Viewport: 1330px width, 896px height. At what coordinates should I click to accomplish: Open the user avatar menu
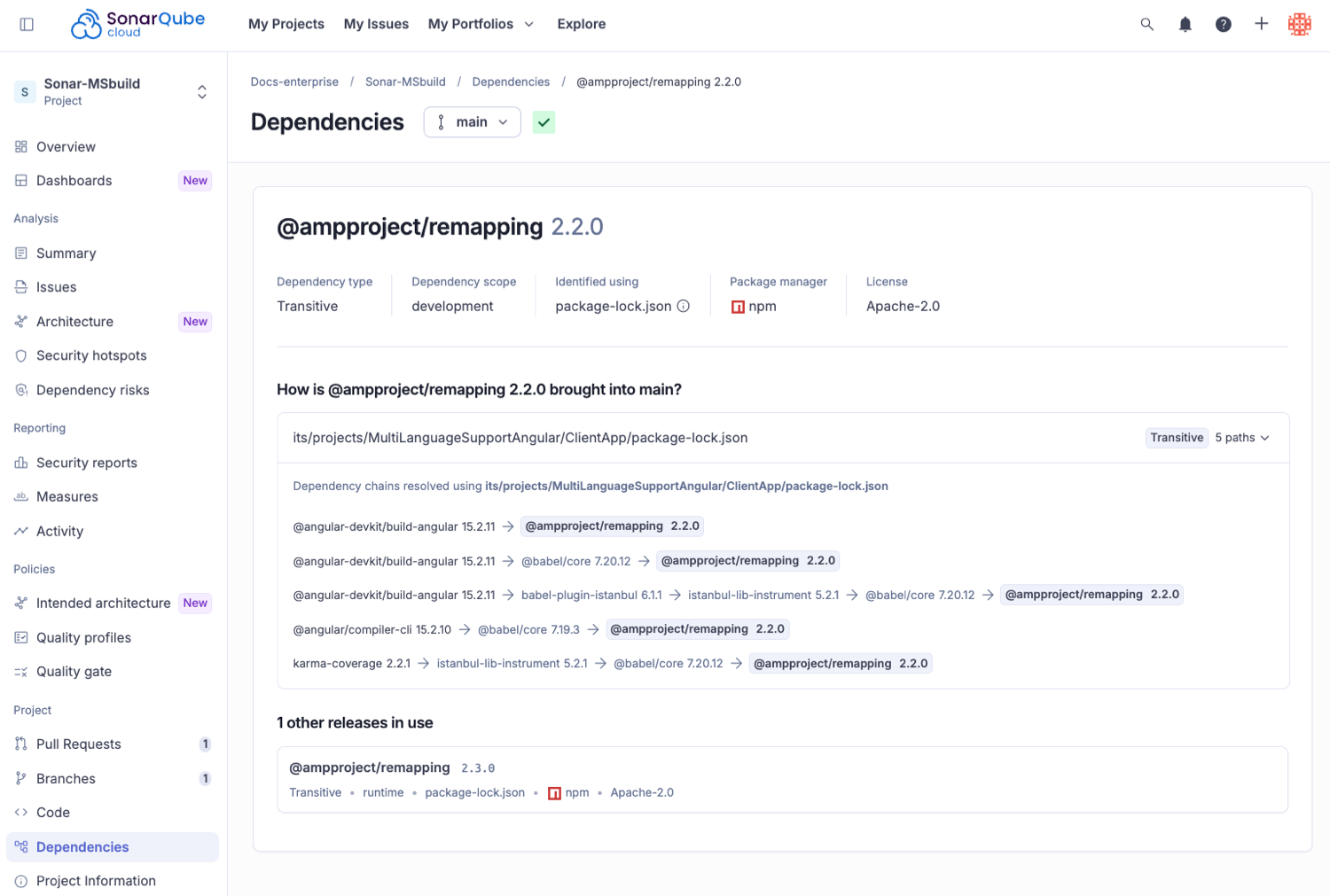(x=1300, y=24)
